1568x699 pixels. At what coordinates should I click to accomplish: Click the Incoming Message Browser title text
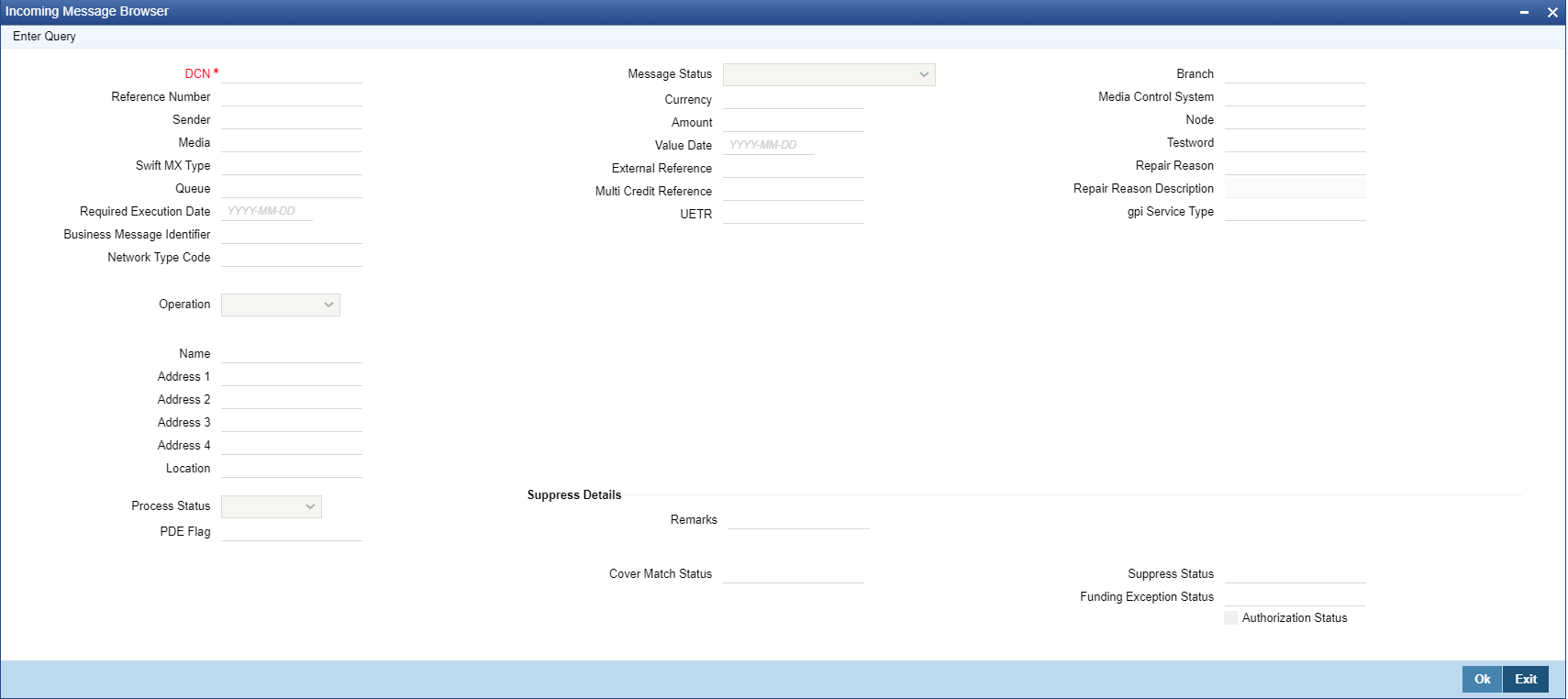87,12
